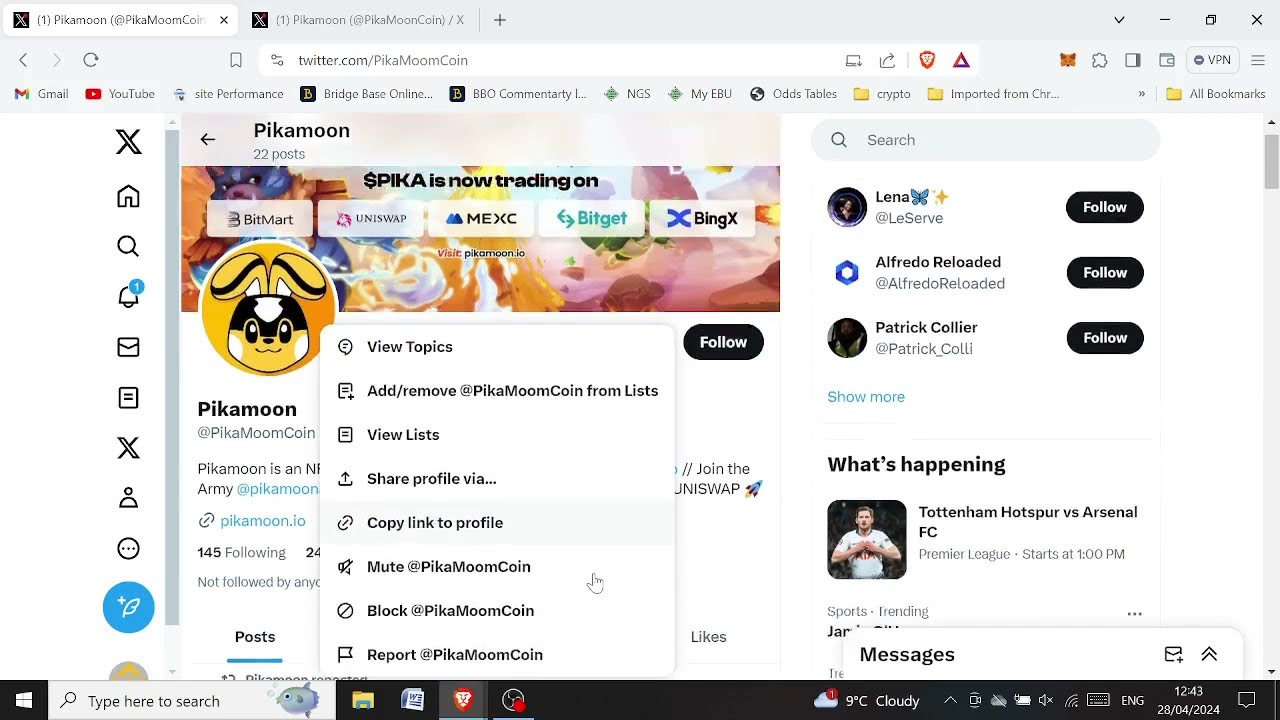Click the VPN button

click(x=1212, y=60)
